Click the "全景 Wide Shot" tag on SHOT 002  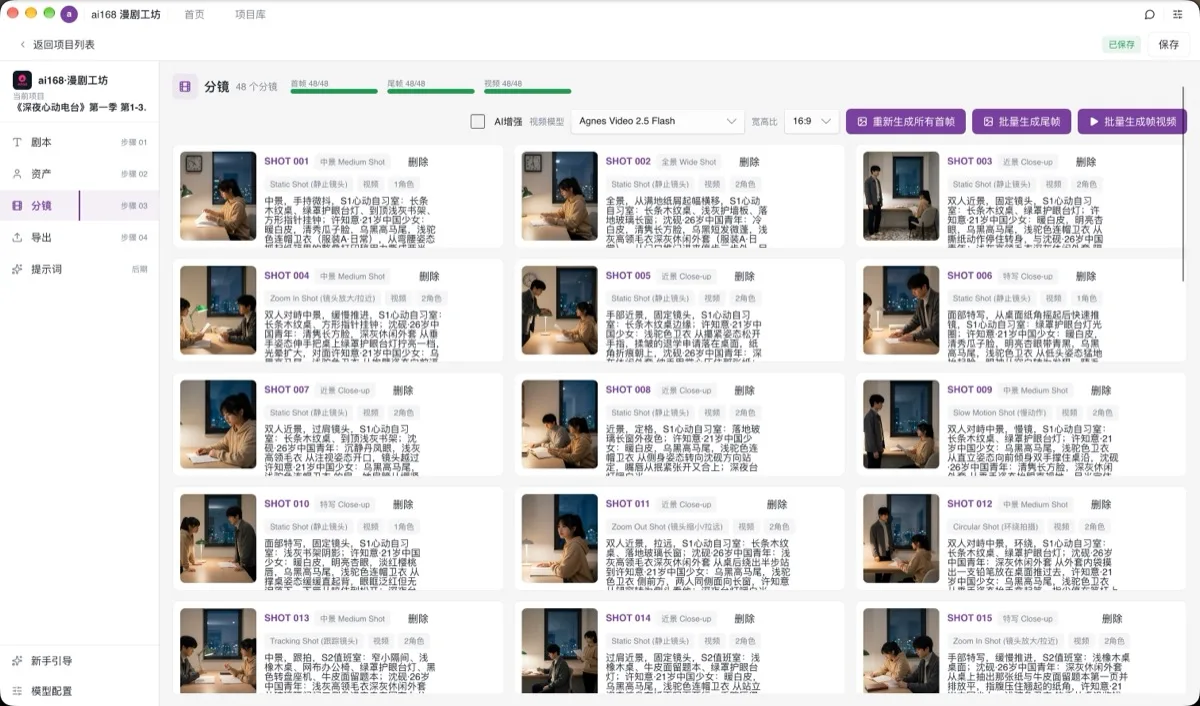(x=689, y=162)
